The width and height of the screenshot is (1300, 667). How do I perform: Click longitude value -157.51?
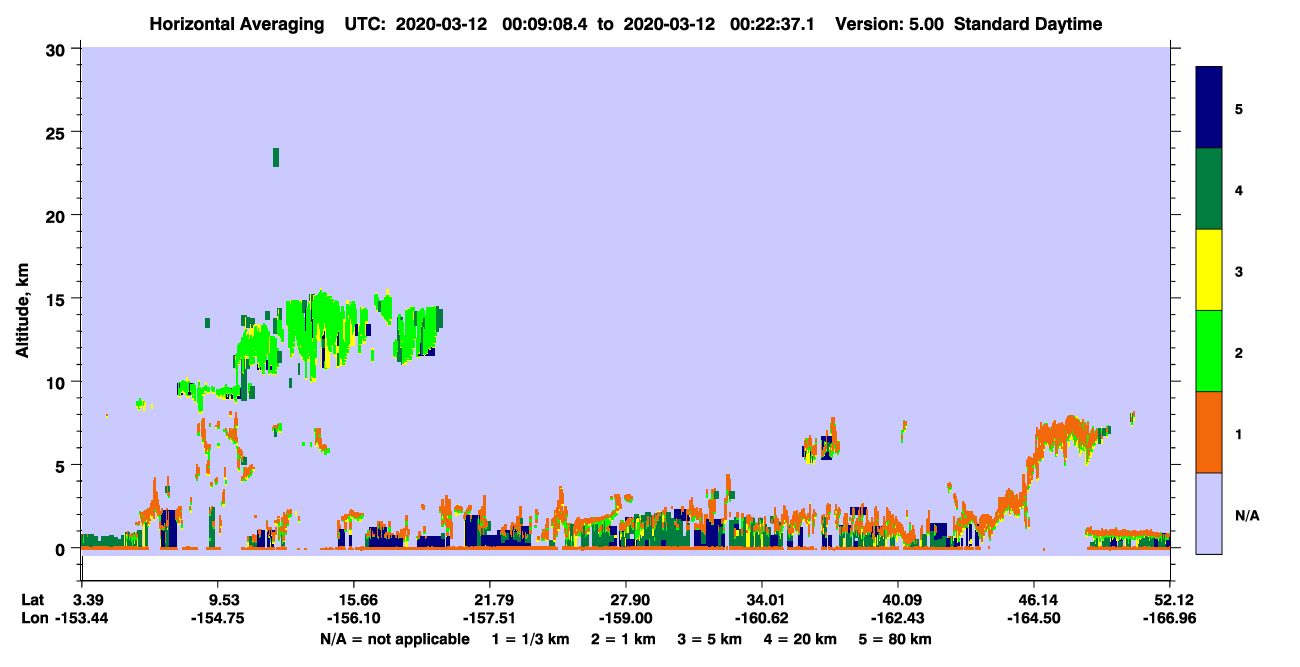click(x=491, y=619)
